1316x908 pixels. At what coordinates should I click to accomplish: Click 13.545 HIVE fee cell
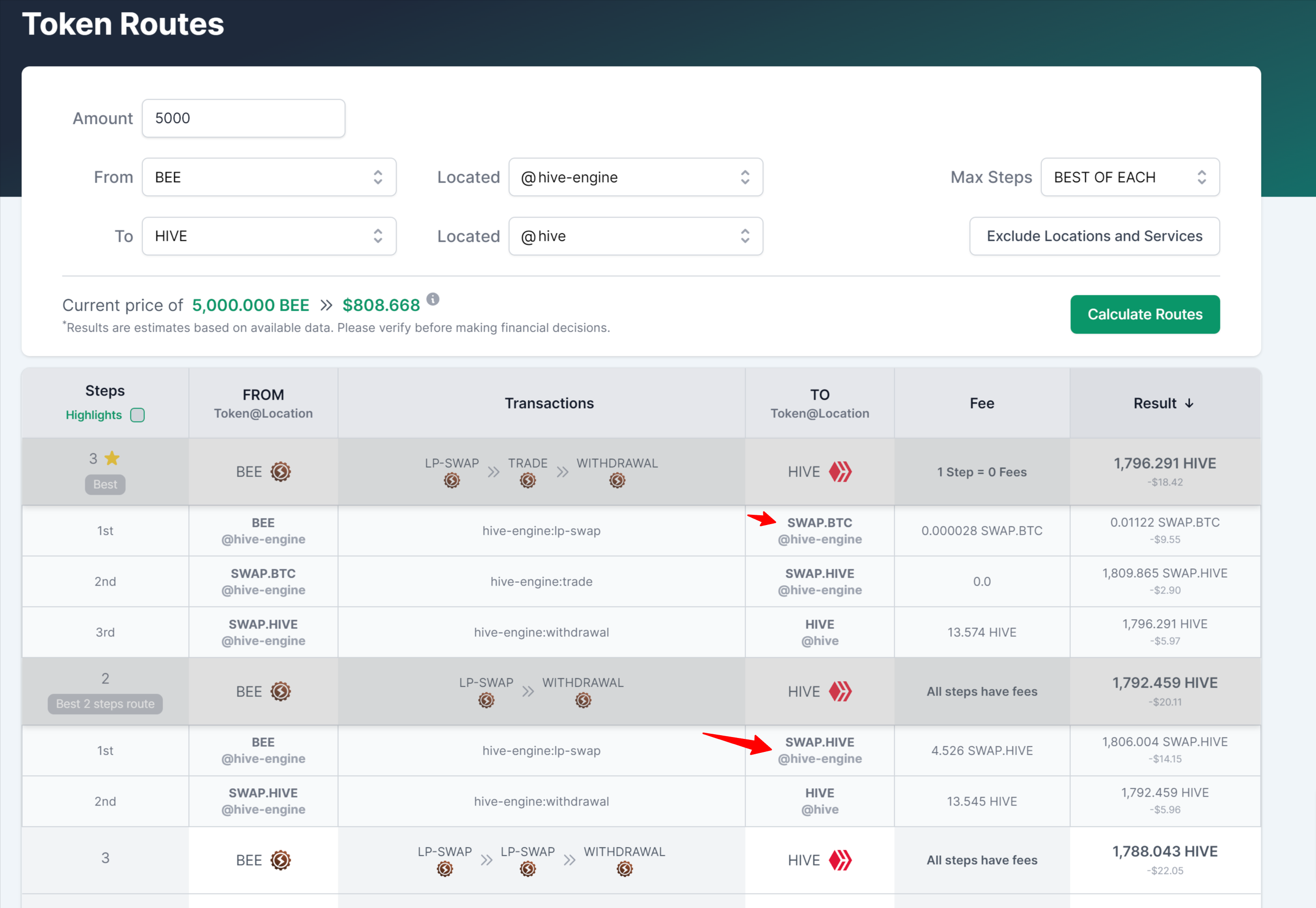click(x=981, y=801)
